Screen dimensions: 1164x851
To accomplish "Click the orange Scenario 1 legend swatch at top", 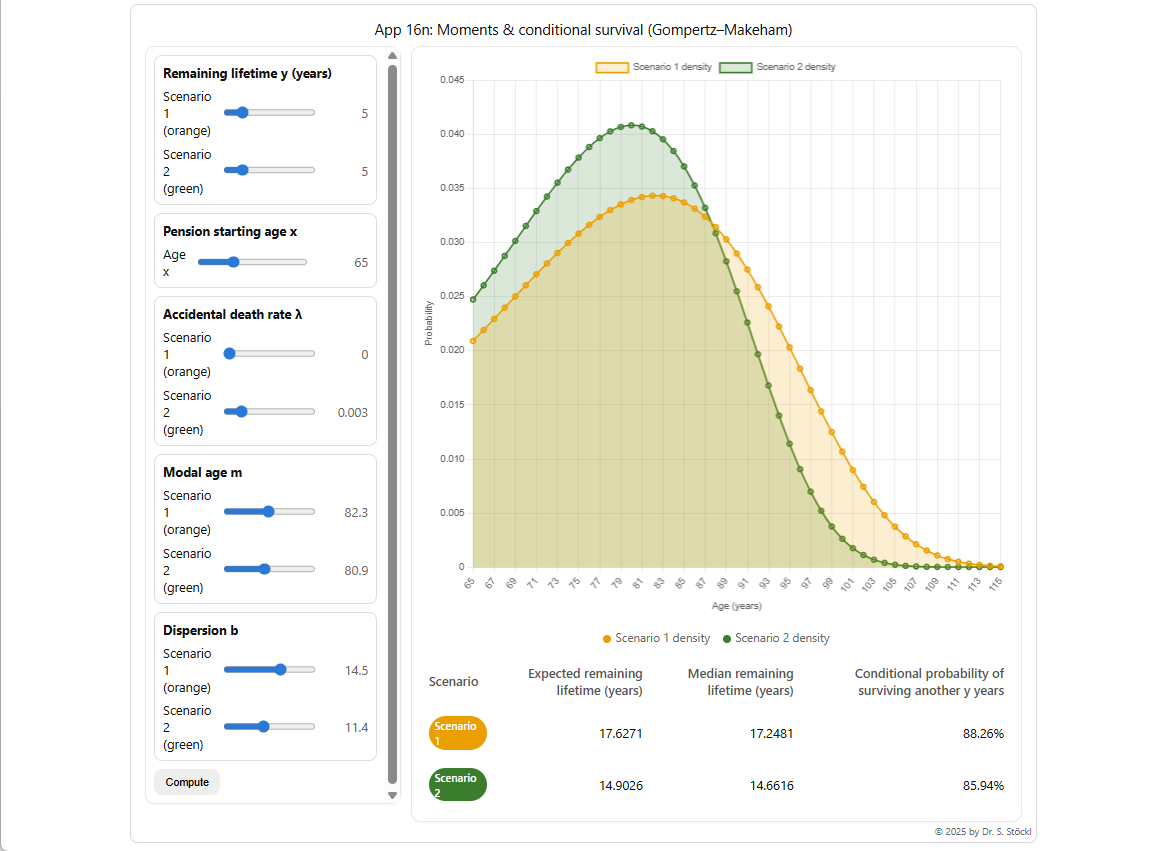I will pos(613,66).
